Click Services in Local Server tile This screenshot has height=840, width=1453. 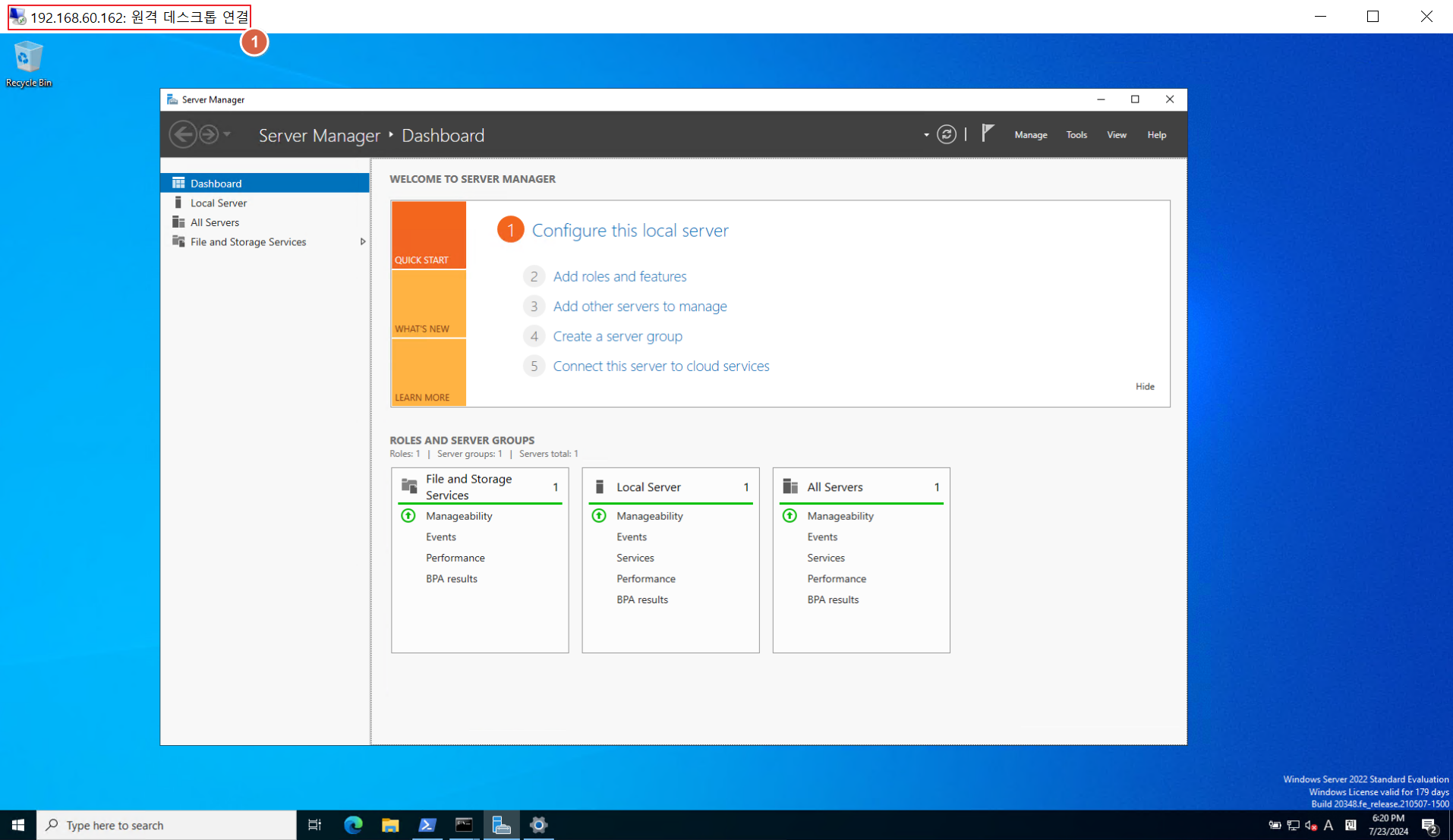[x=635, y=558]
